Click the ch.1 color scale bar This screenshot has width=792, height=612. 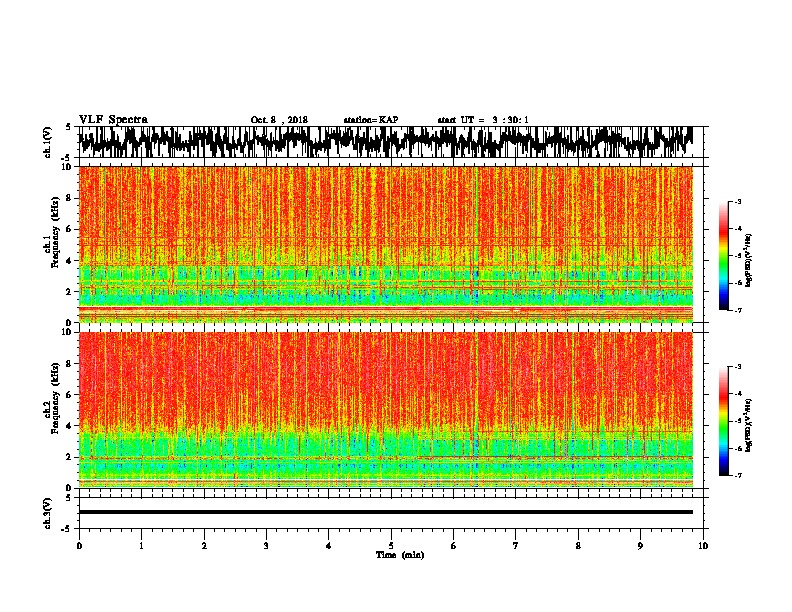pyautogui.click(x=724, y=256)
